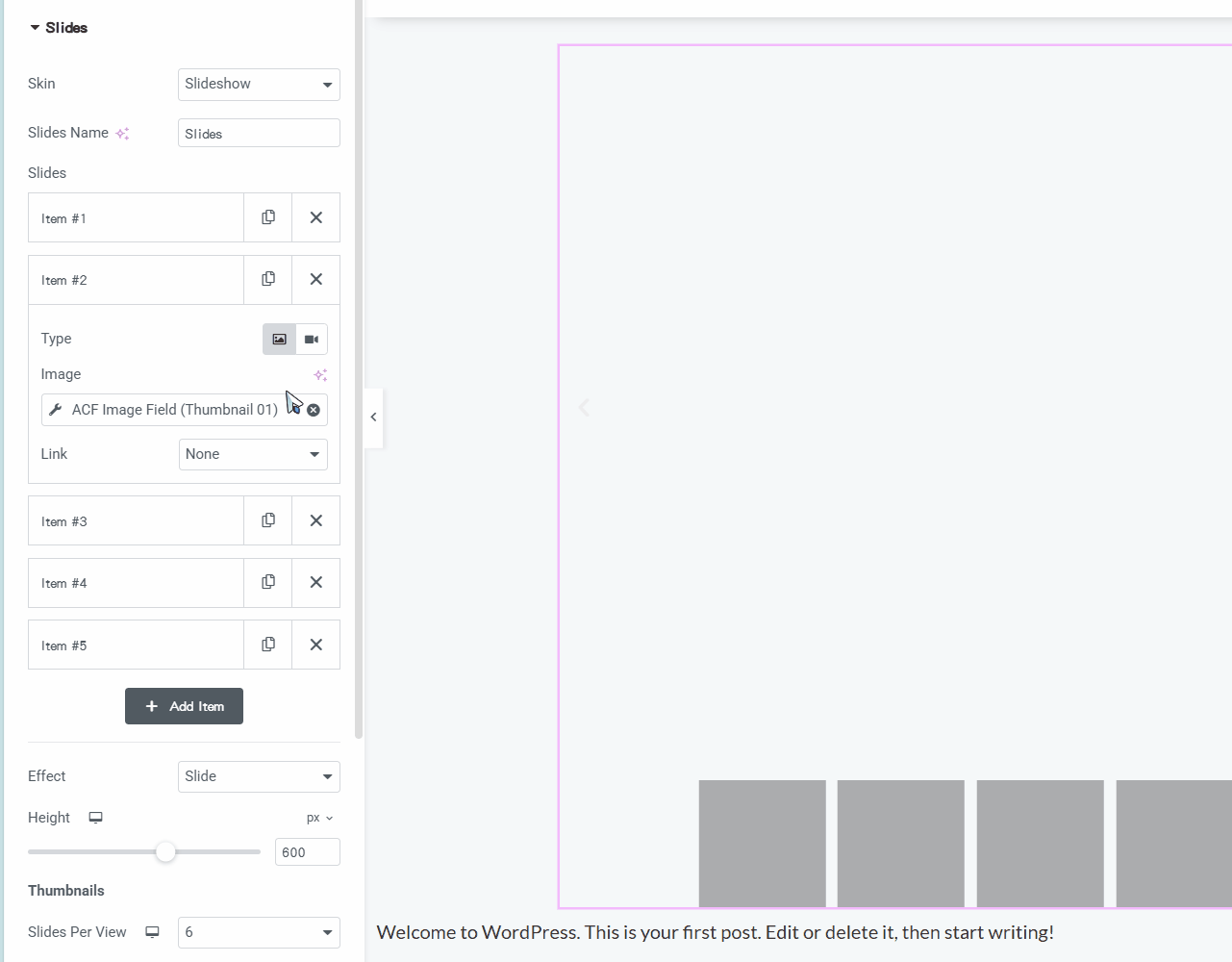
Task: Click AI sparkle icon next to Slides Name
Action: click(x=122, y=134)
